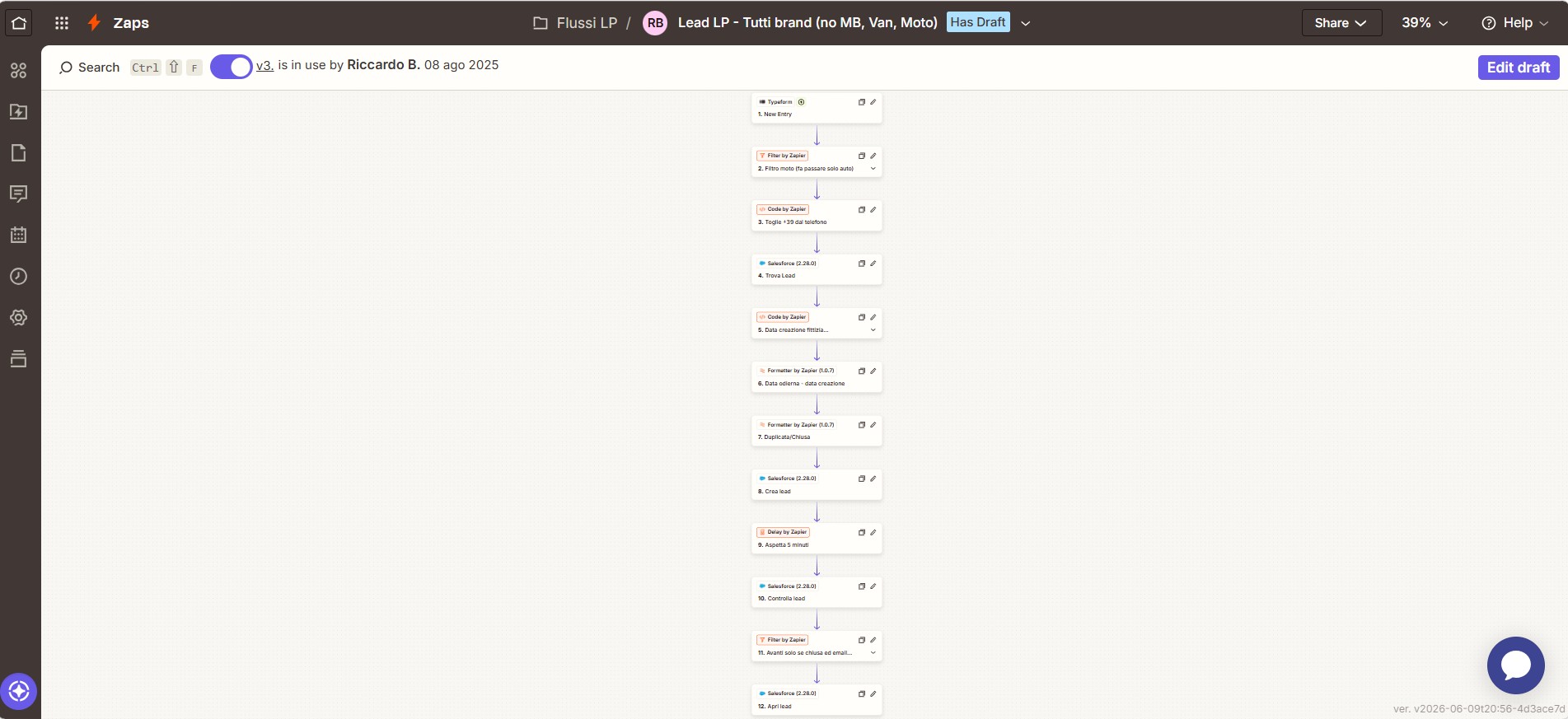Click the '7. Duplicata/Chiusa' step title
Image resolution: width=1568 pixels, height=719 pixels.
coord(784,437)
